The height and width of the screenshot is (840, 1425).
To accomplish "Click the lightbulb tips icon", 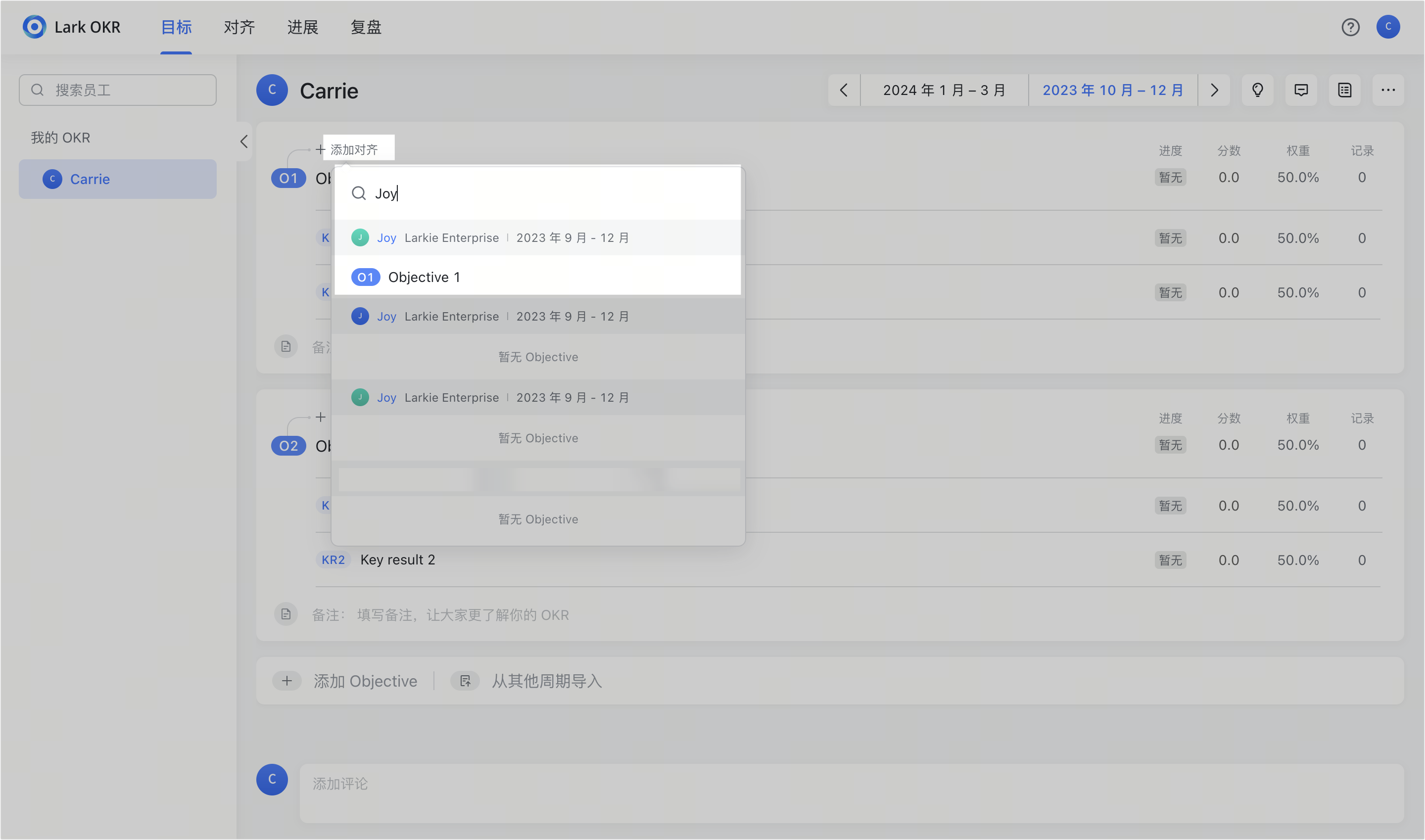I will 1257,90.
